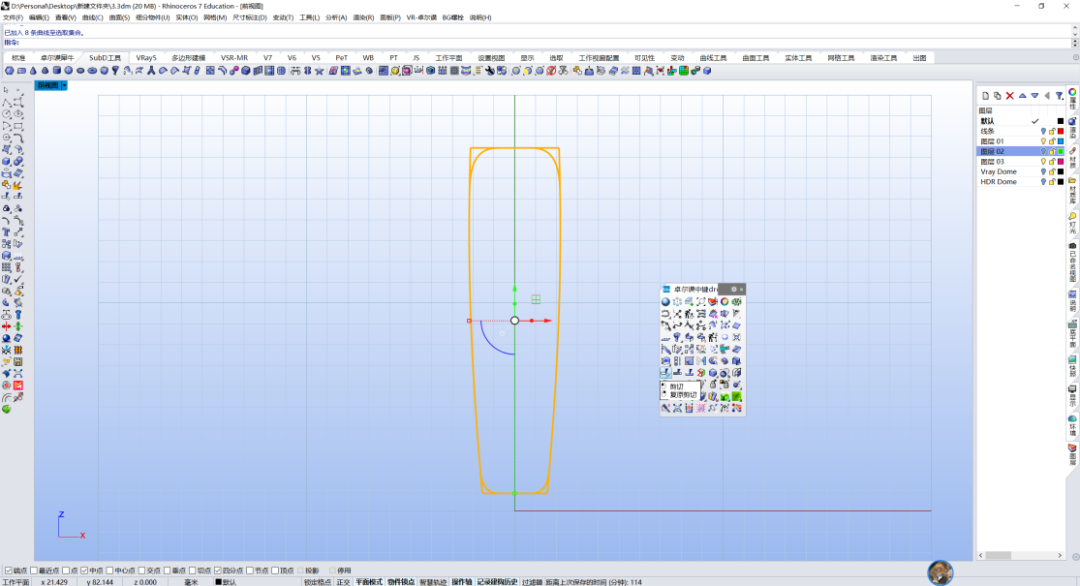Image resolution: width=1080 pixels, height=586 pixels.
Task: Switch to the VRay5 toolbar tab
Action: point(146,58)
